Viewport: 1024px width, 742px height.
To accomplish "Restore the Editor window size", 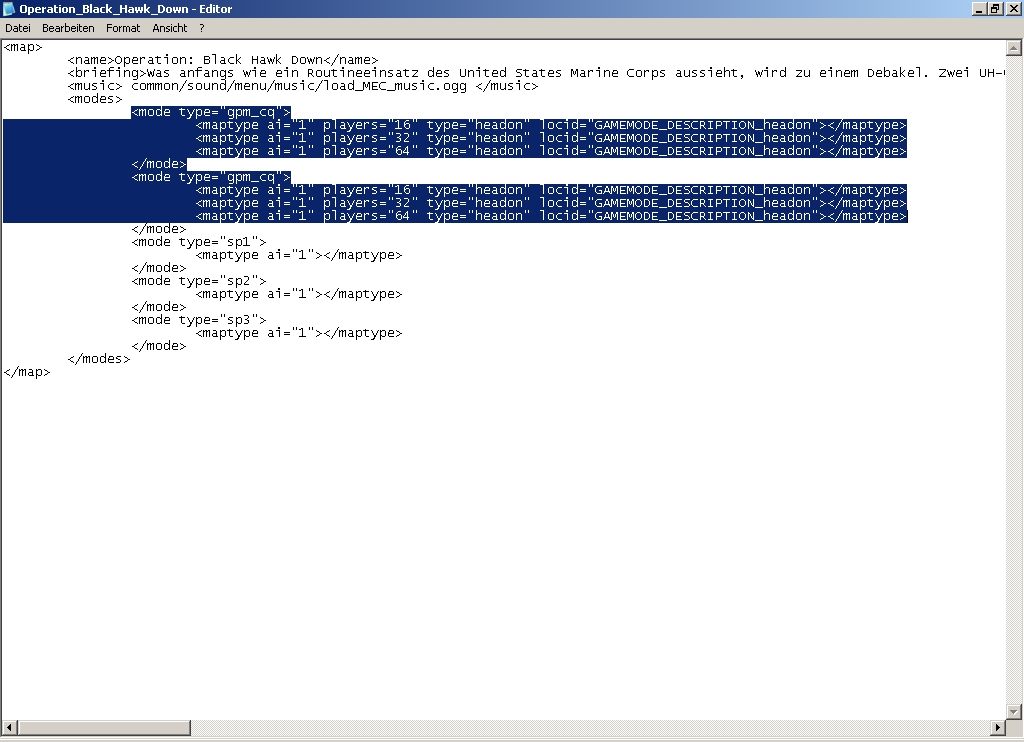I will 995,9.
